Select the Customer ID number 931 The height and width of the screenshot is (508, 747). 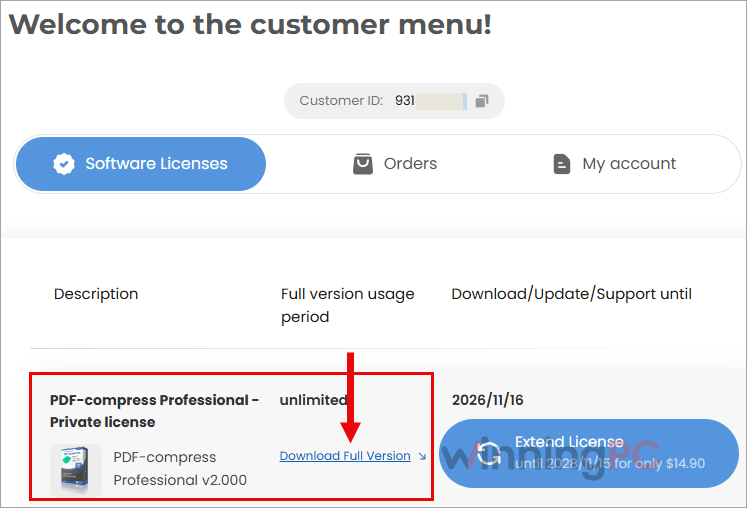point(404,101)
